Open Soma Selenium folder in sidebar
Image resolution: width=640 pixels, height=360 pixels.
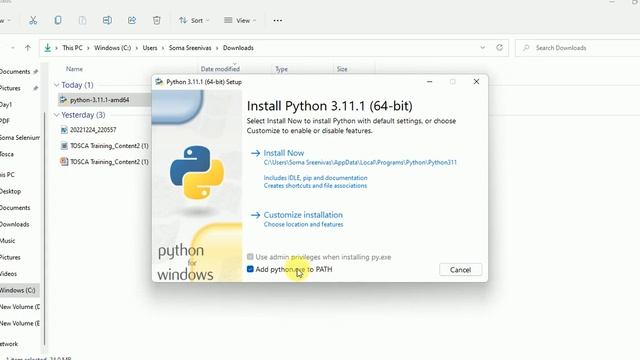click(20, 138)
